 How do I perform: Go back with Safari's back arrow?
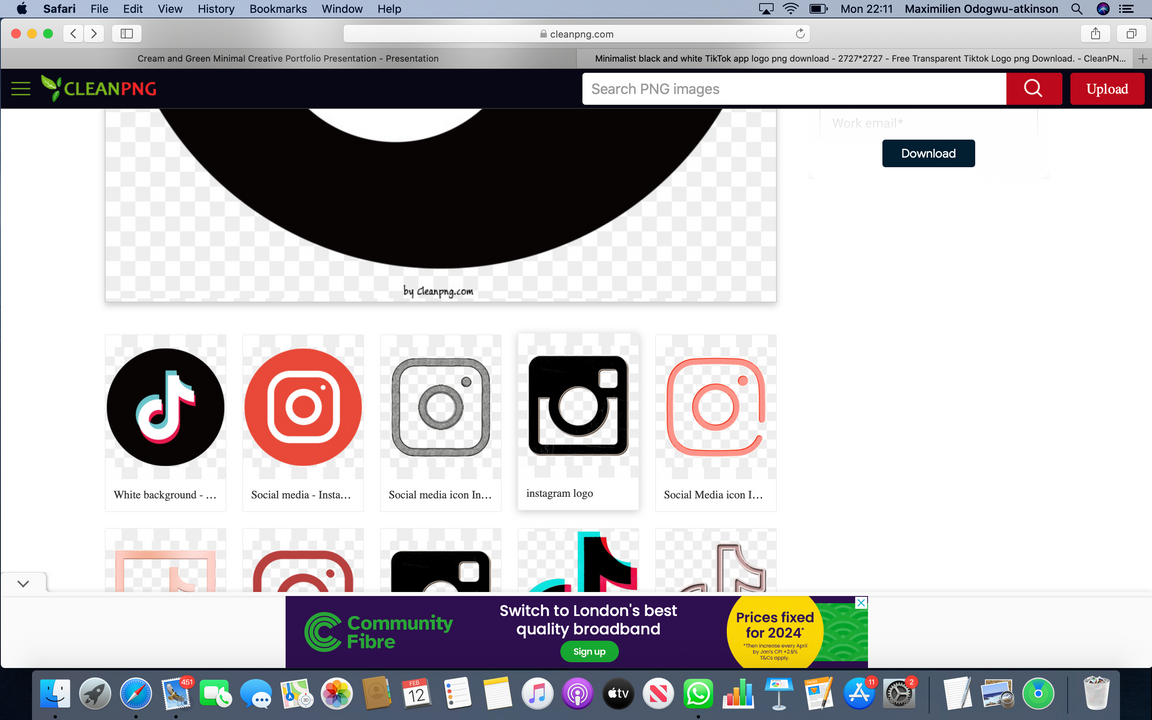tap(73, 33)
